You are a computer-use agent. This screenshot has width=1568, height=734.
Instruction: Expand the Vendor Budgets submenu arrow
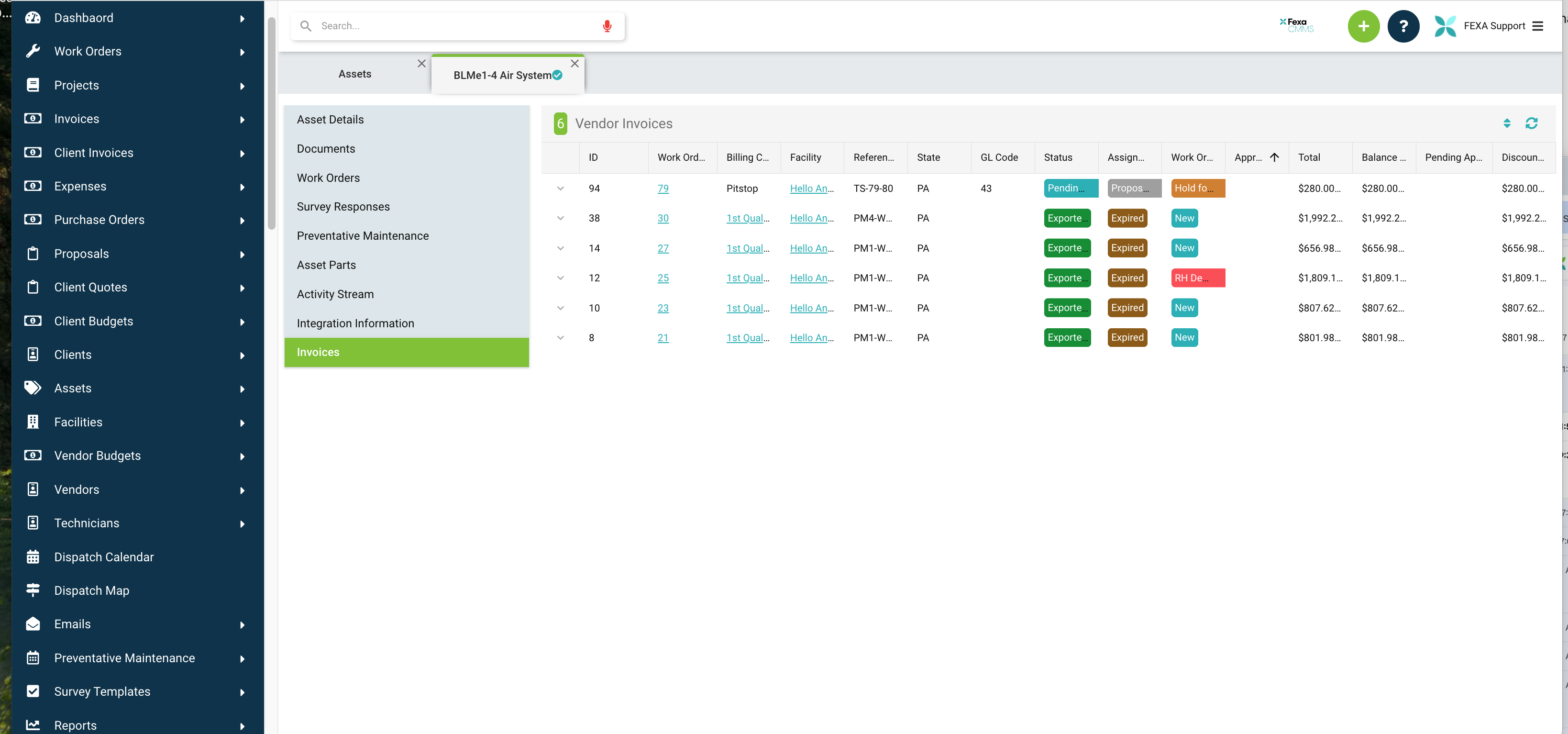tap(242, 456)
